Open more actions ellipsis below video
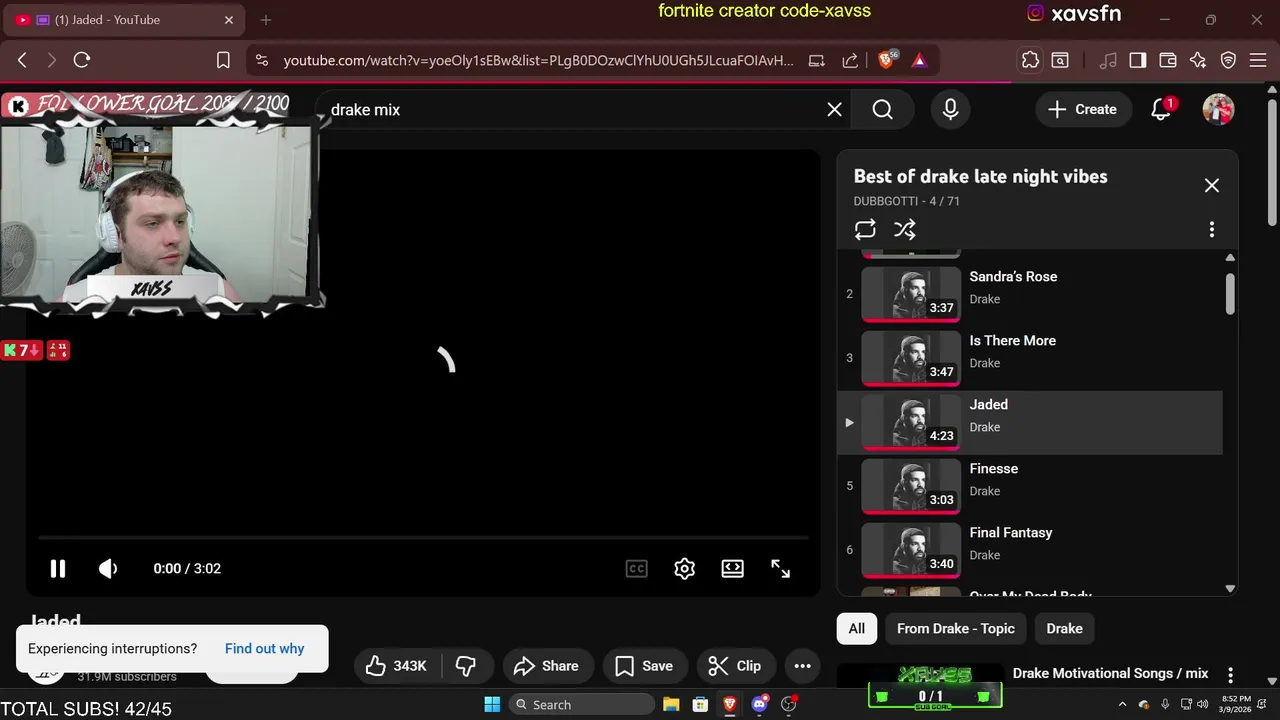This screenshot has width=1280, height=720. (802, 666)
